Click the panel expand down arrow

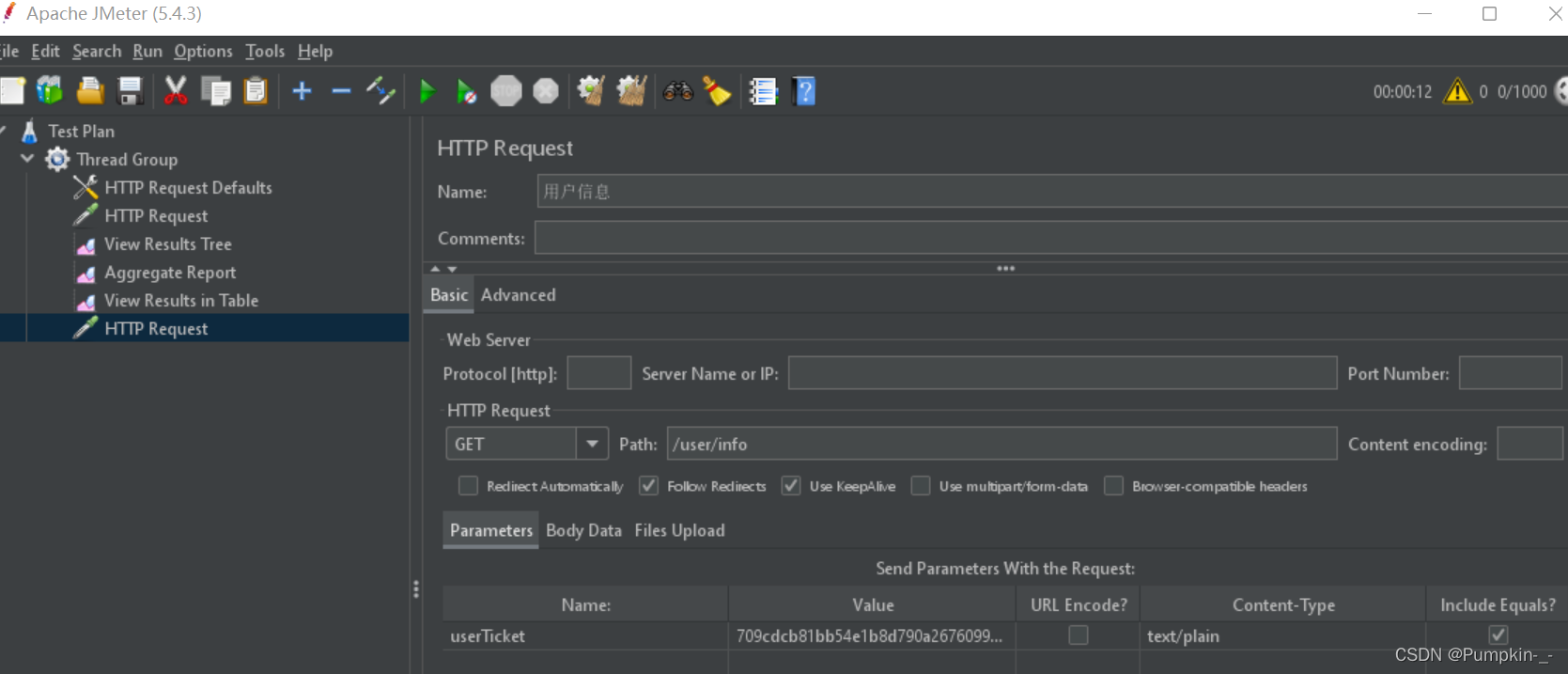click(452, 269)
